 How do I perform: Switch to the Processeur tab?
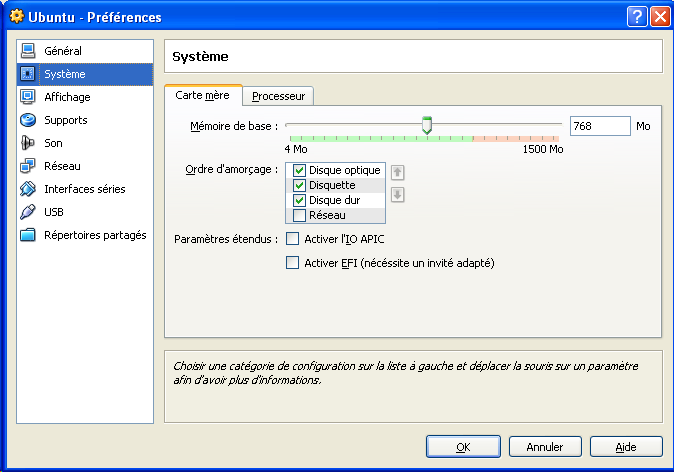tap(279, 96)
